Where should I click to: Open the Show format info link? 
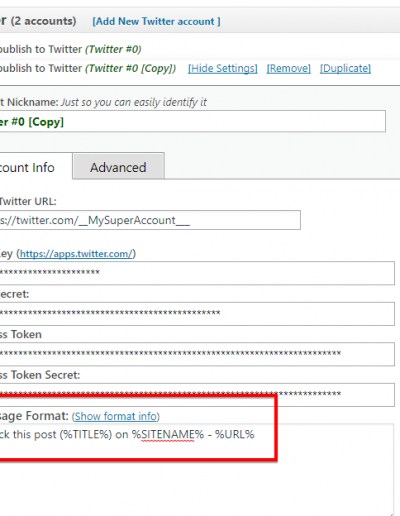pos(116,416)
